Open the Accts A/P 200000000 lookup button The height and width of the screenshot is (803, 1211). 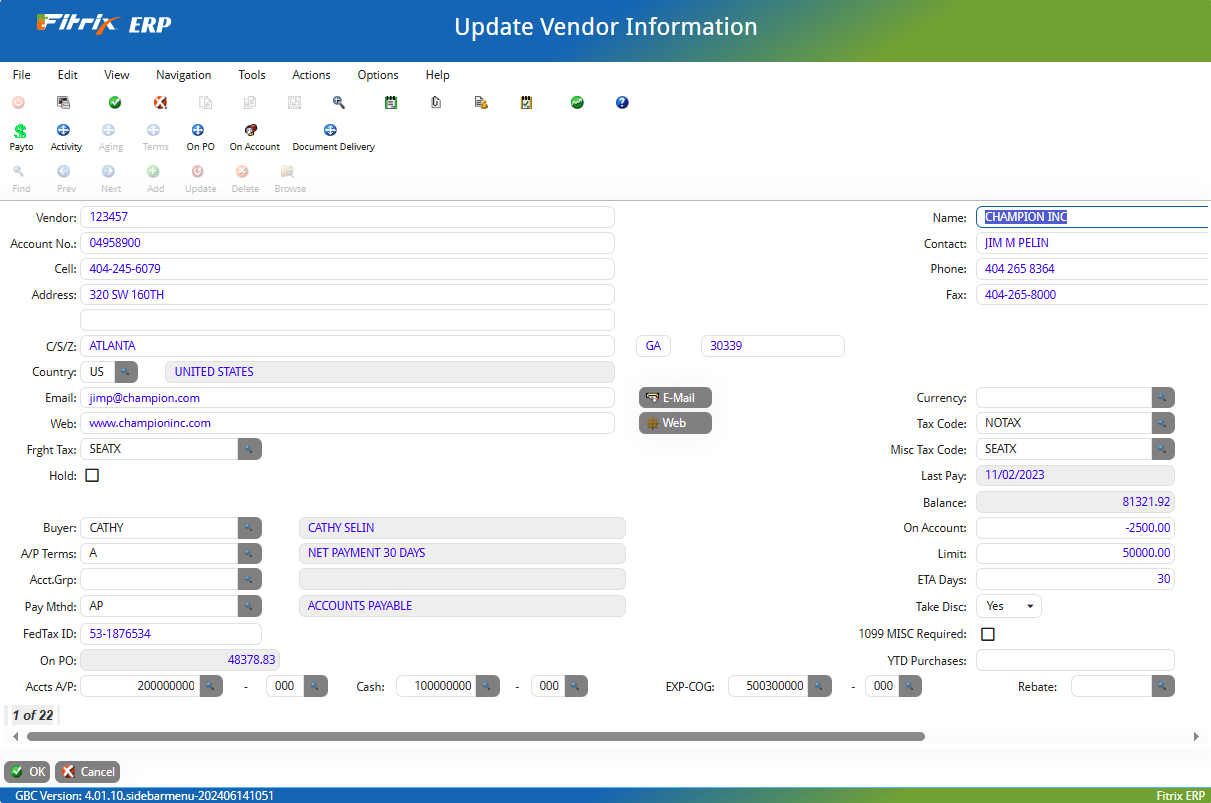211,687
